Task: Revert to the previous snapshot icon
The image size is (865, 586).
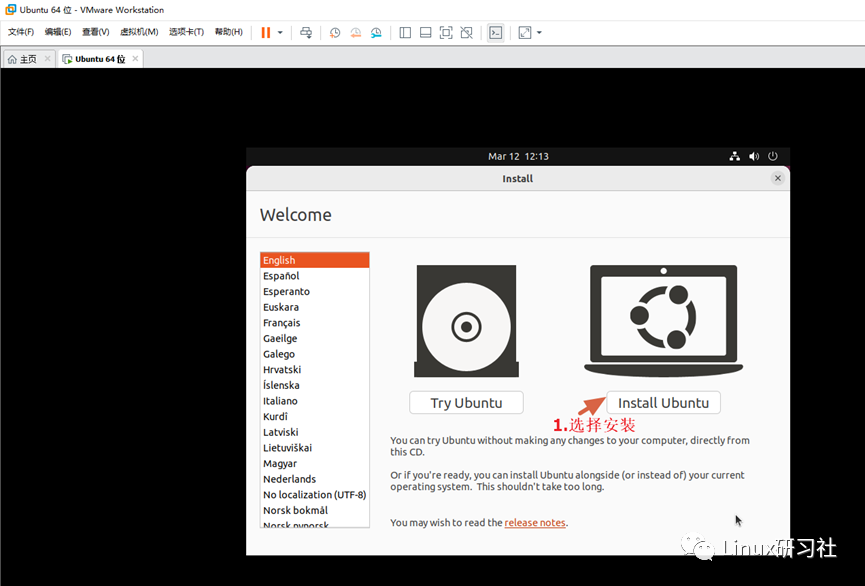Action: pos(356,33)
